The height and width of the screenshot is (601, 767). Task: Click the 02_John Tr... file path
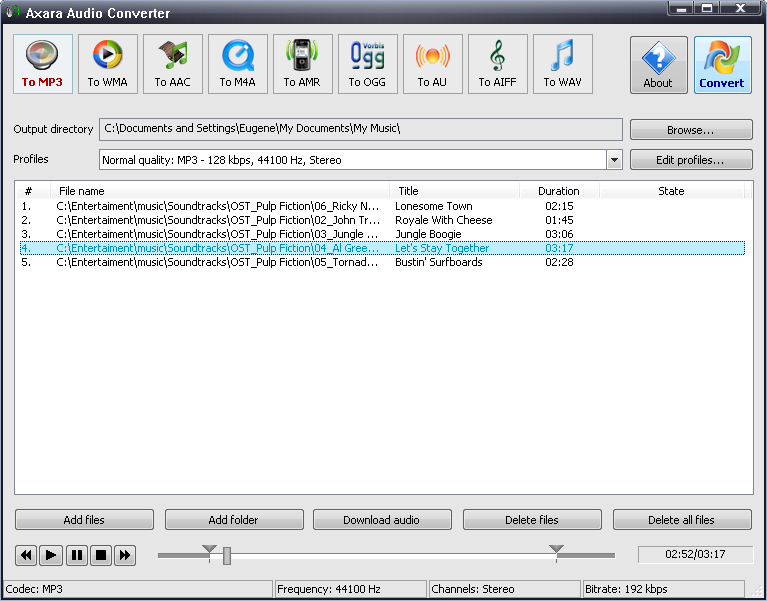tap(218, 220)
